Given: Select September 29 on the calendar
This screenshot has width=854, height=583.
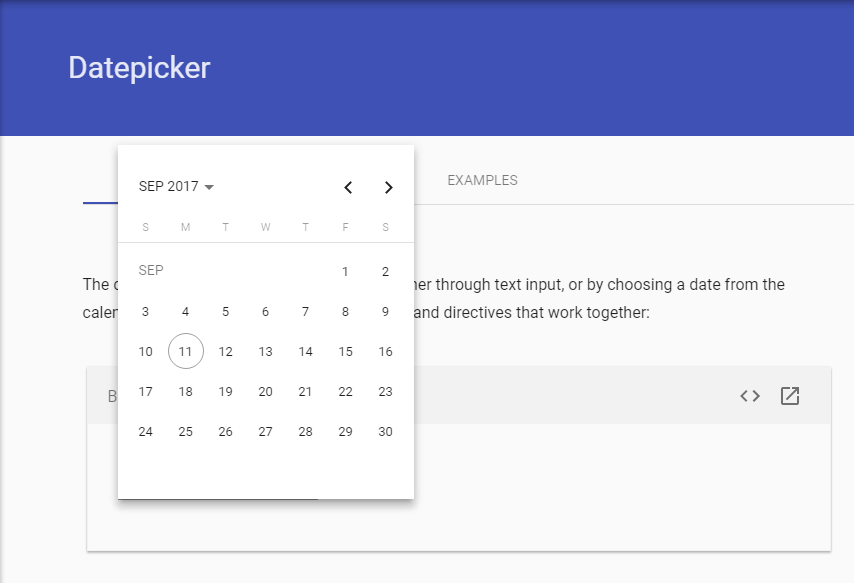Looking at the screenshot, I should (345, 431).
